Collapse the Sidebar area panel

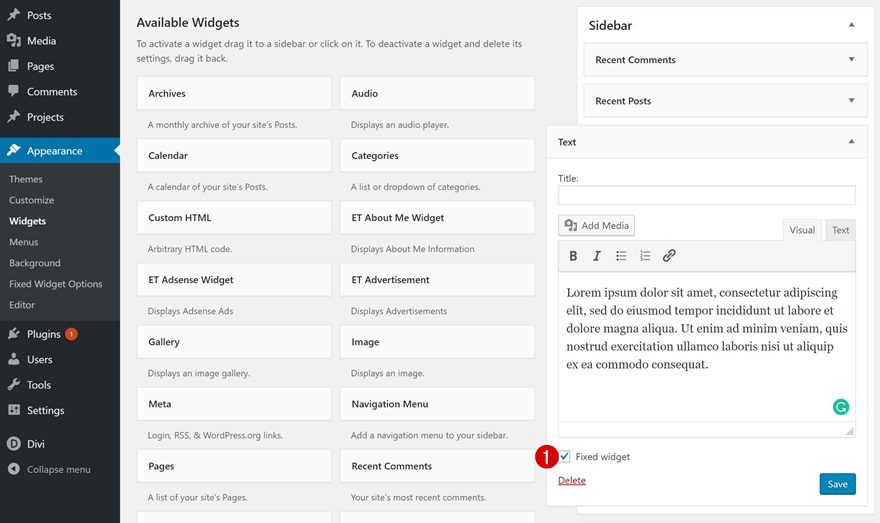point(851,25)
